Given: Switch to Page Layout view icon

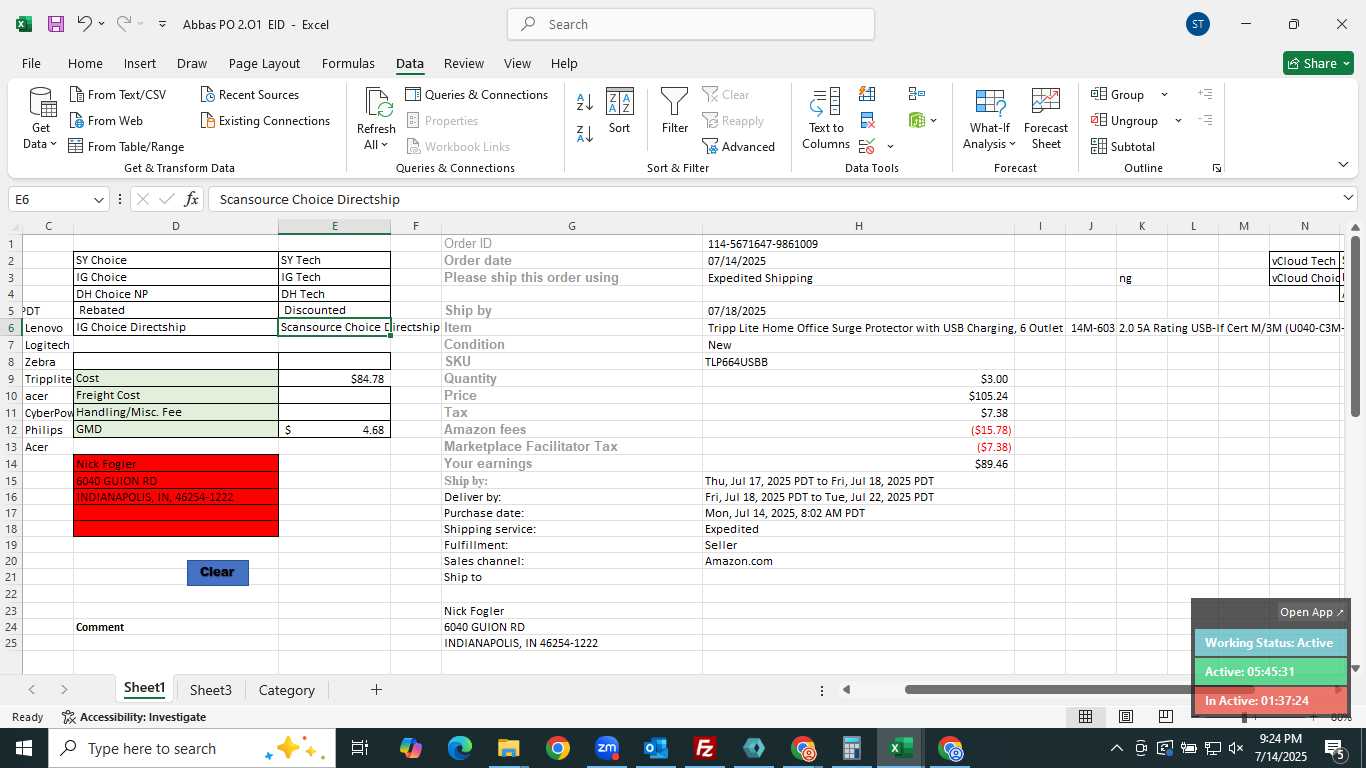Looking at the screenshot, I should click(1125, 716).
